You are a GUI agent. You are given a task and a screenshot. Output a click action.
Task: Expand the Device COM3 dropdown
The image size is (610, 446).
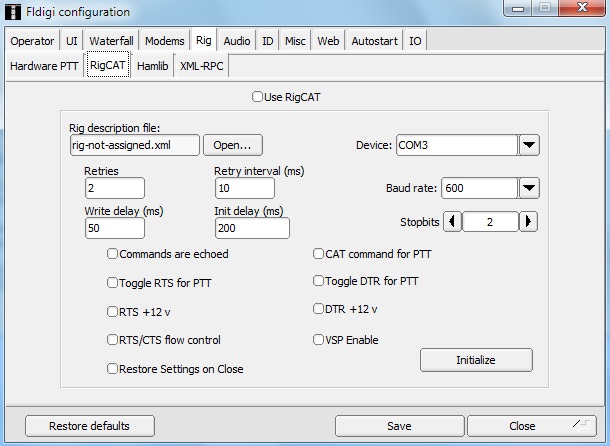[x=530, y=145]
